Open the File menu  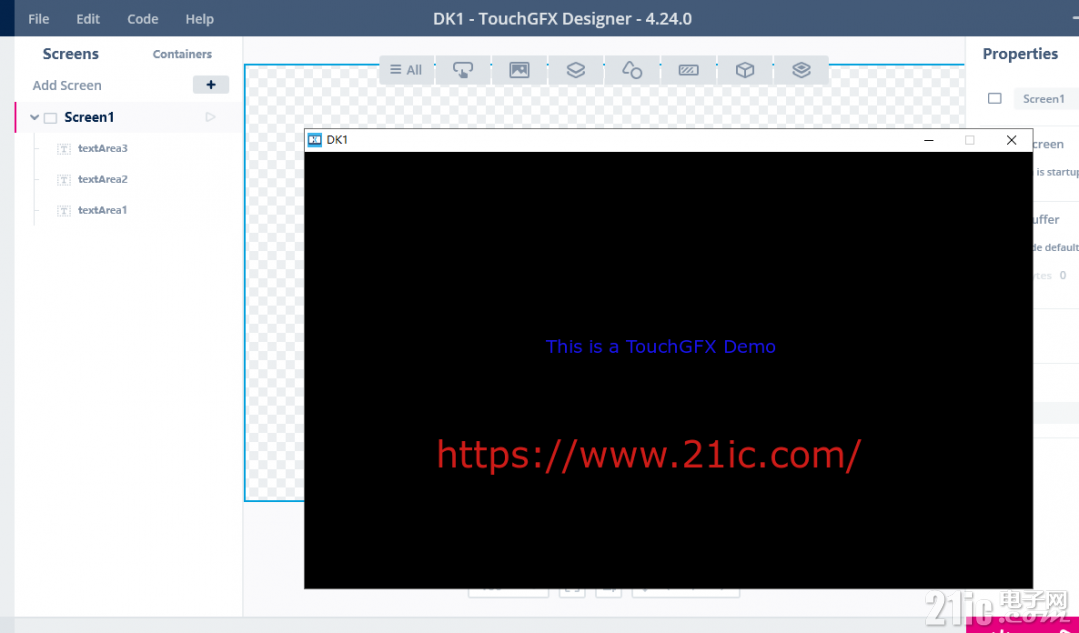[x=39, y=19]
